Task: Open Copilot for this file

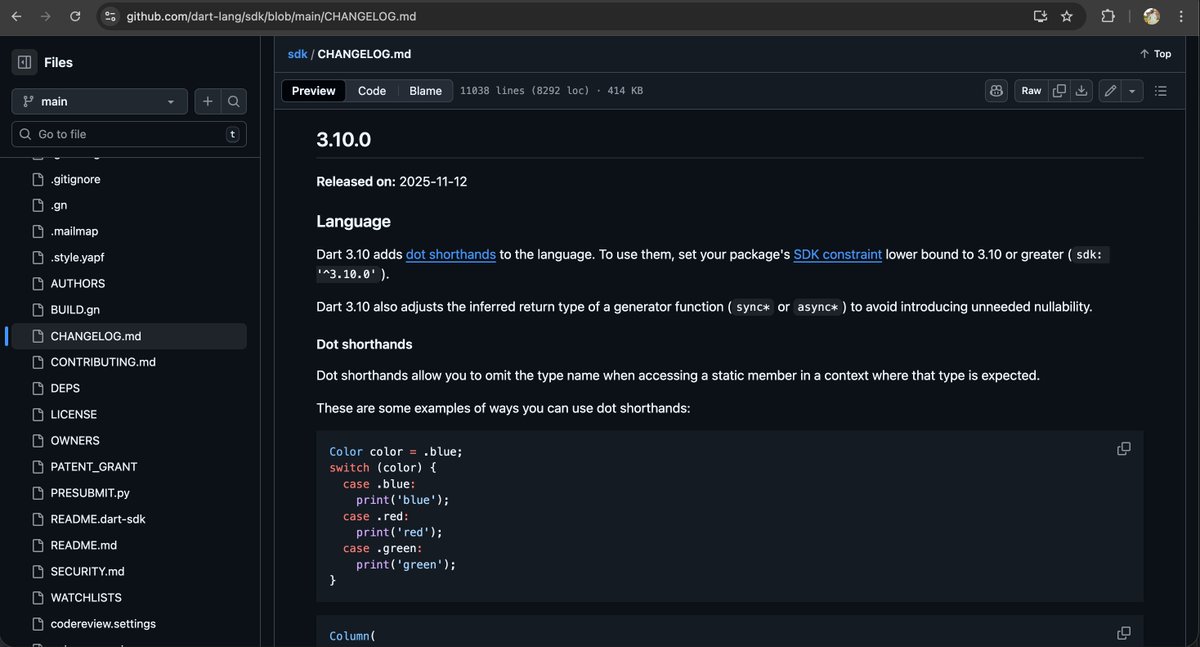Action: click(x=996, y=90)
